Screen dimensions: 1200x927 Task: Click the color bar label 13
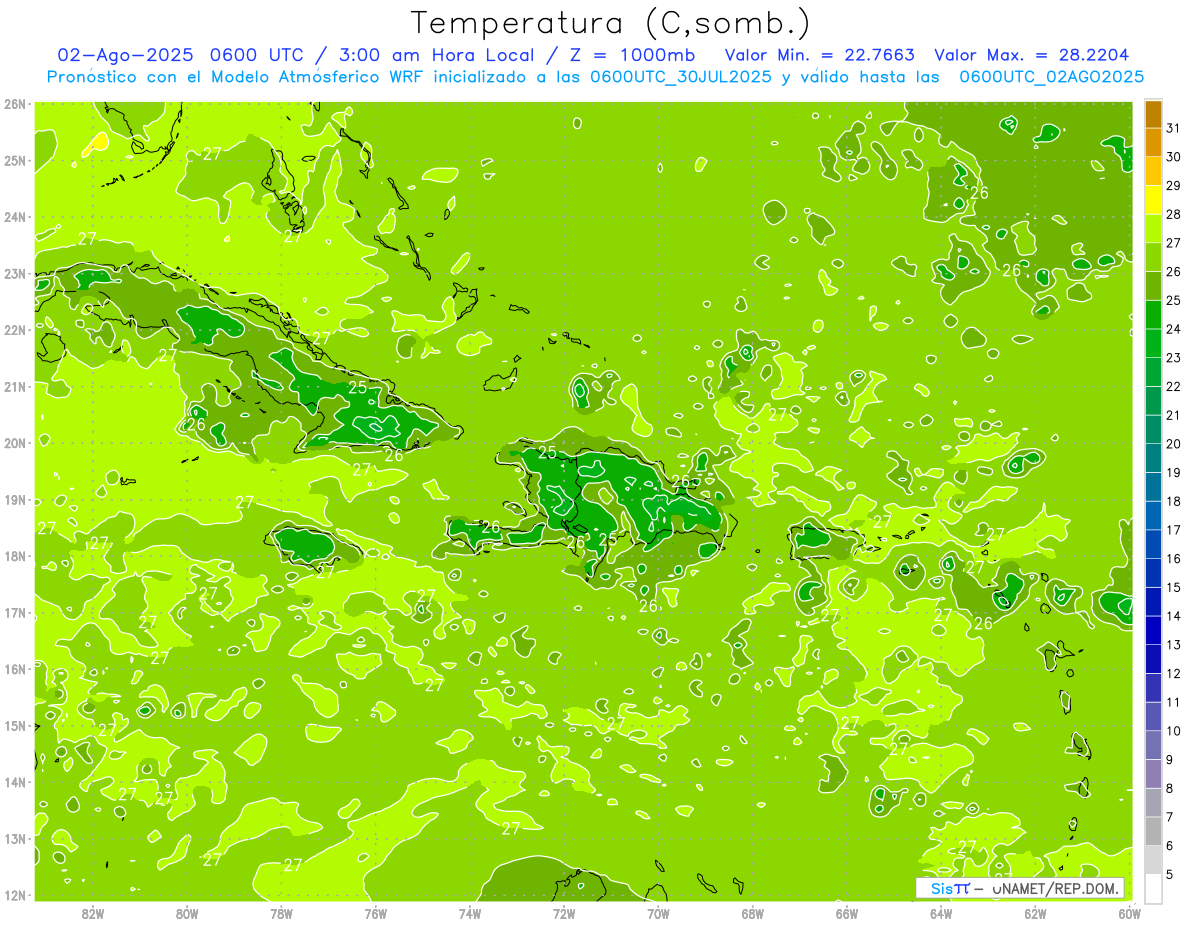click(1174, 644)
